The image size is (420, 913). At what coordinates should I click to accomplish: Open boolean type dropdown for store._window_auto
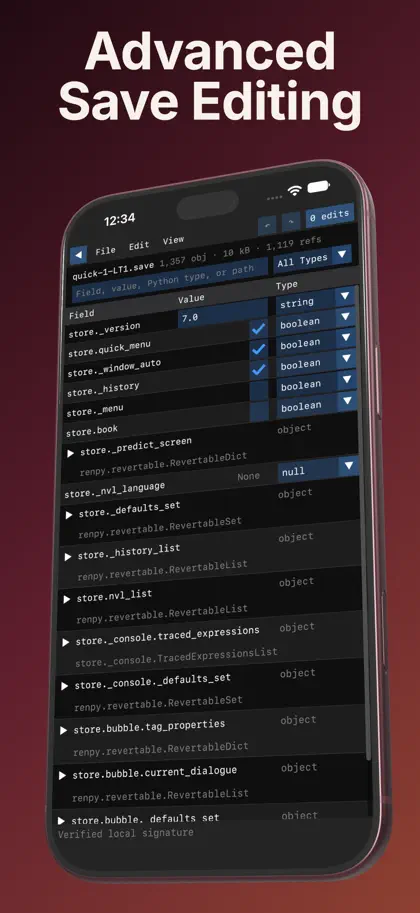(x=315, y=341)
